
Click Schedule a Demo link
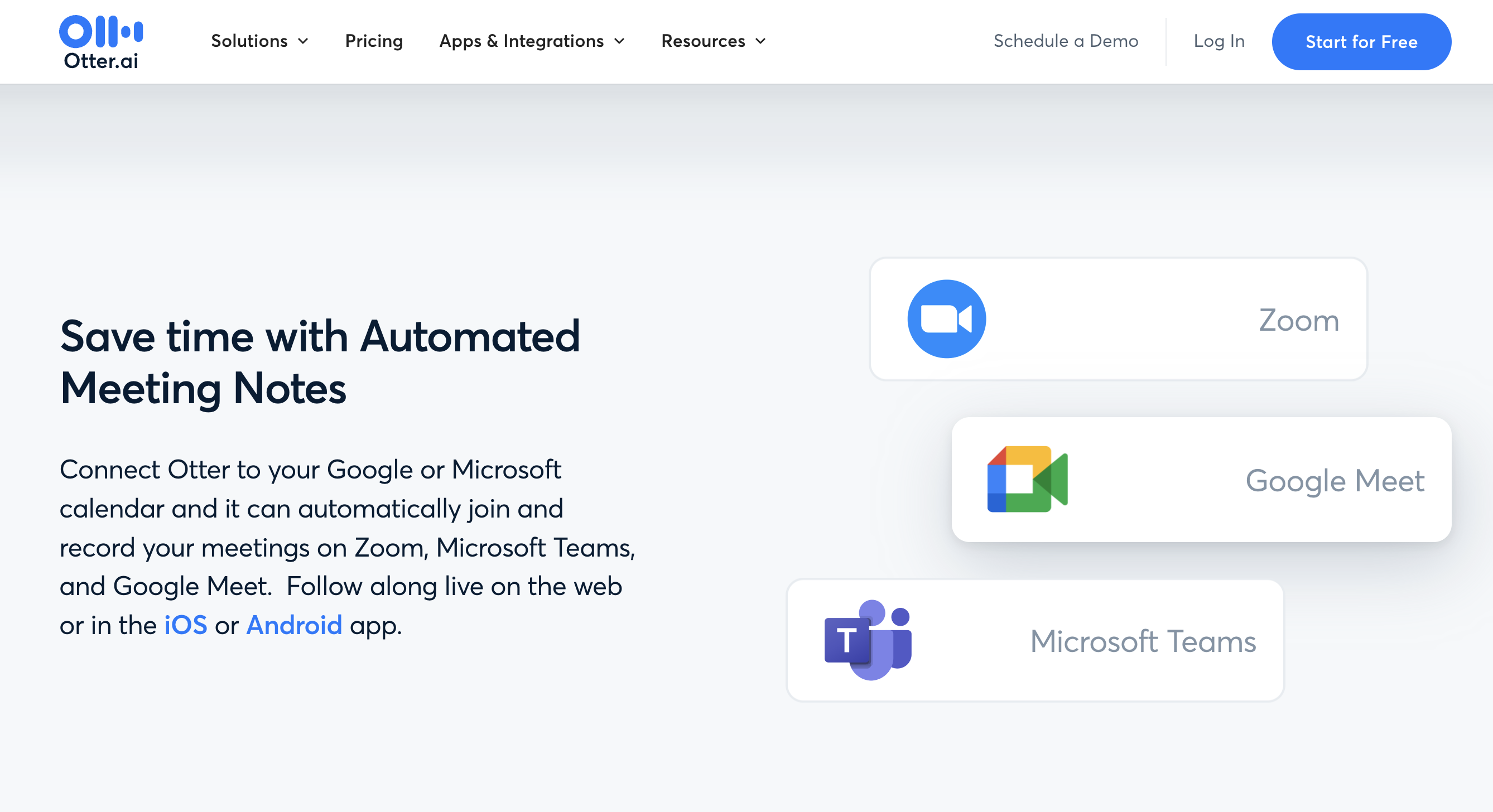pyautogui.click(x=1065, y=41)
